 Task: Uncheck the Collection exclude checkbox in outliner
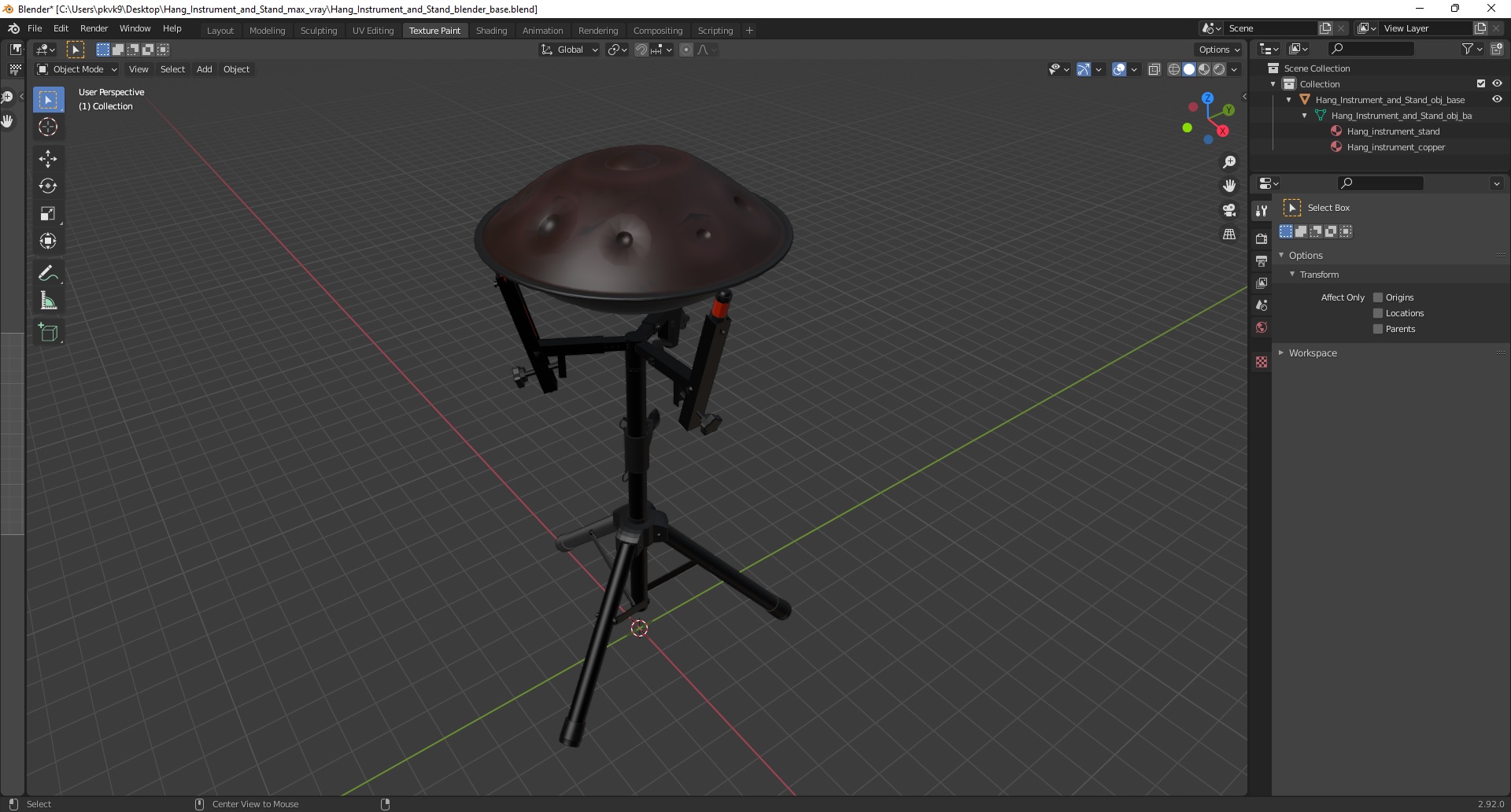1481,83
